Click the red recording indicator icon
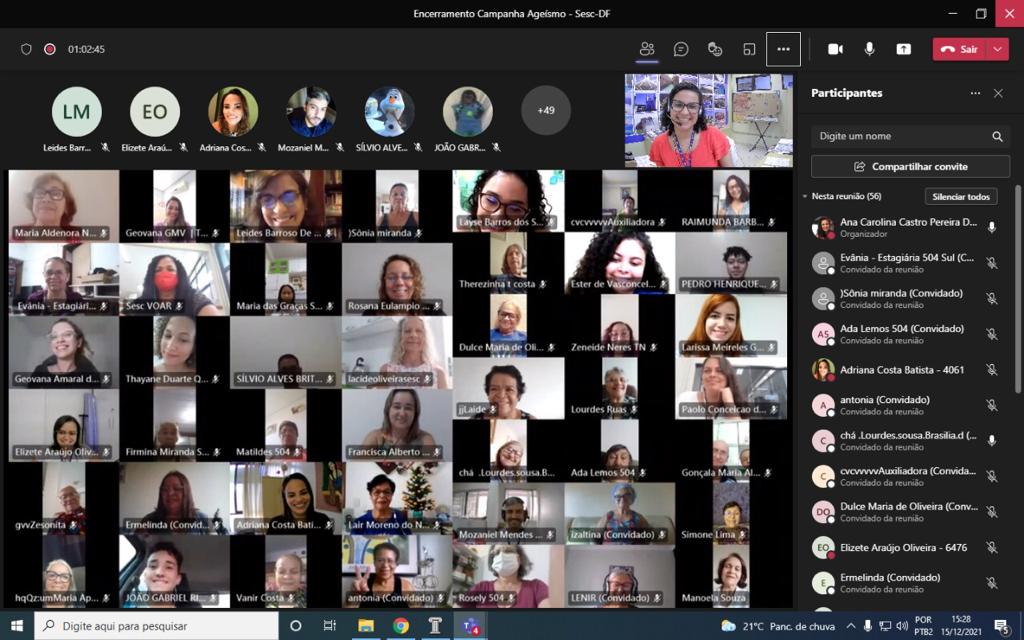Image resolution: width=1024 pixels, height=640 pixels. click(50, 49)
